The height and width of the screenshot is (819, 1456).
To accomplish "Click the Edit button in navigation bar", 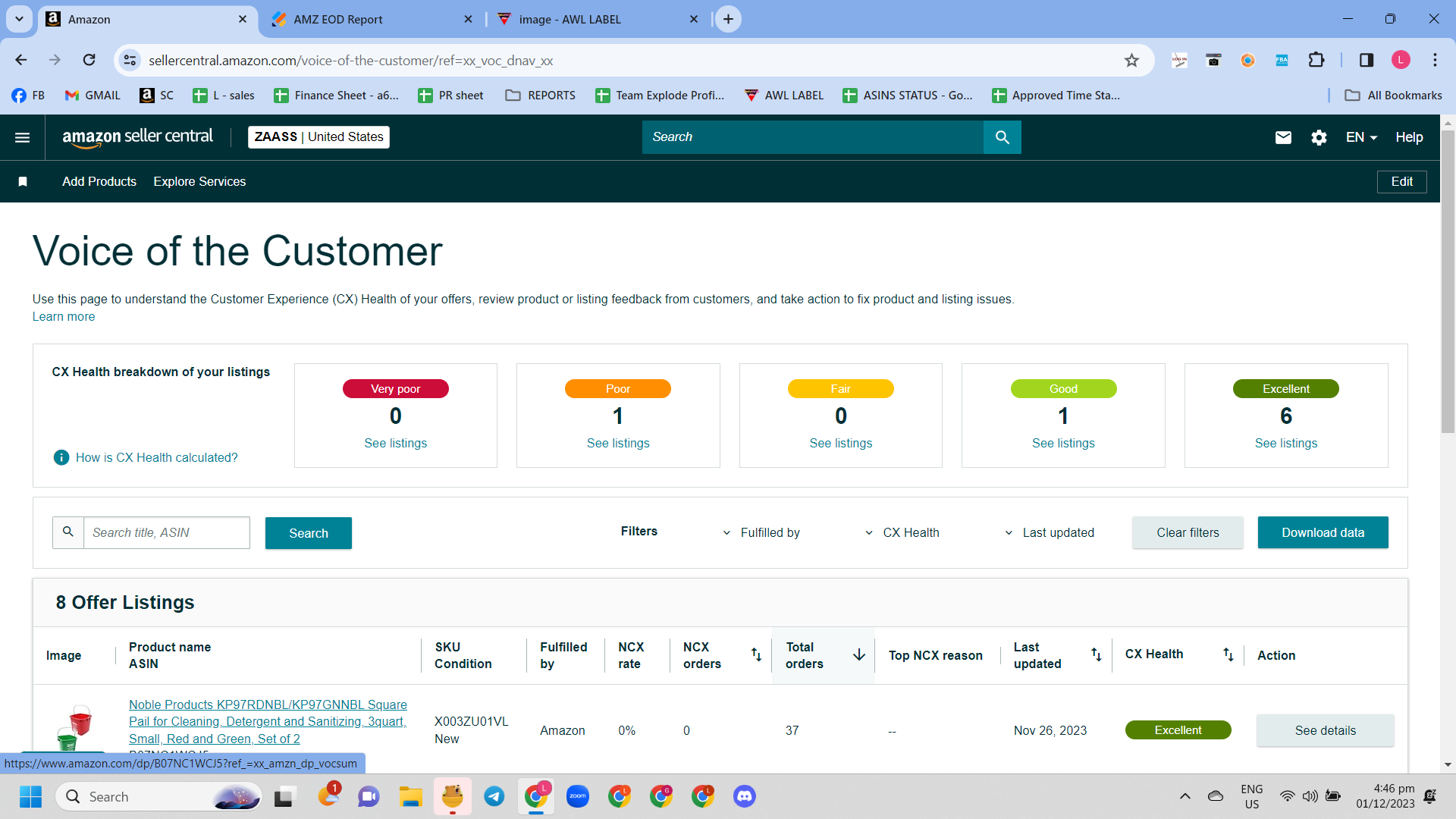I will tap(1401, 181).
